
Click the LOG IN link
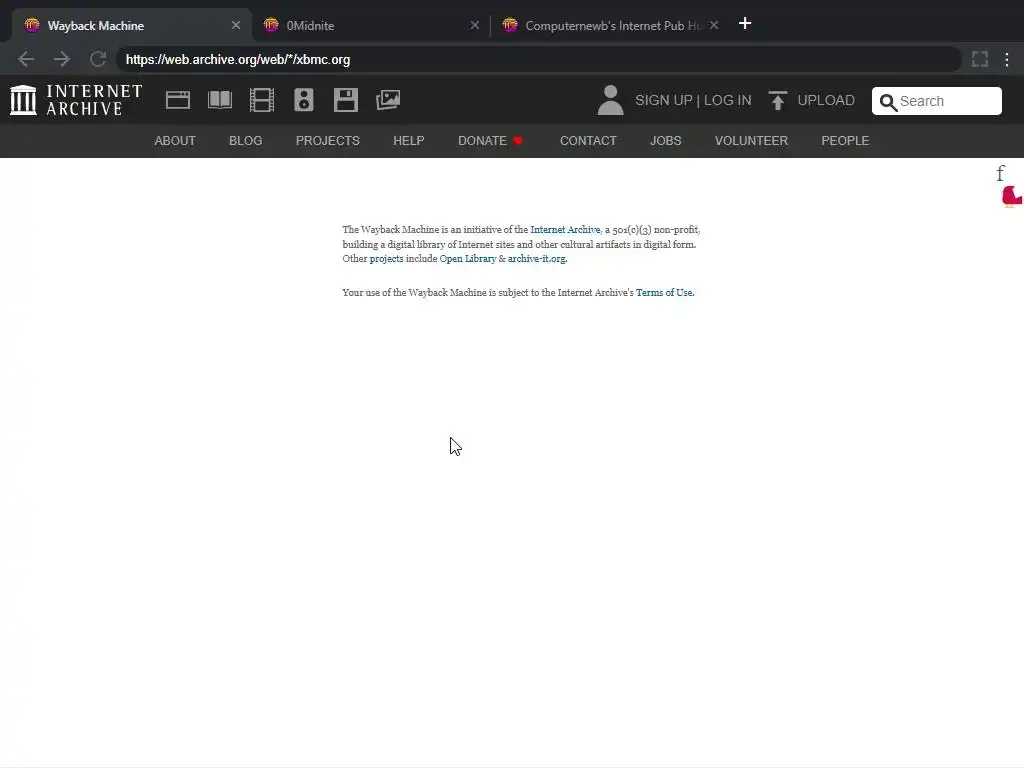(x=728, y=100)
